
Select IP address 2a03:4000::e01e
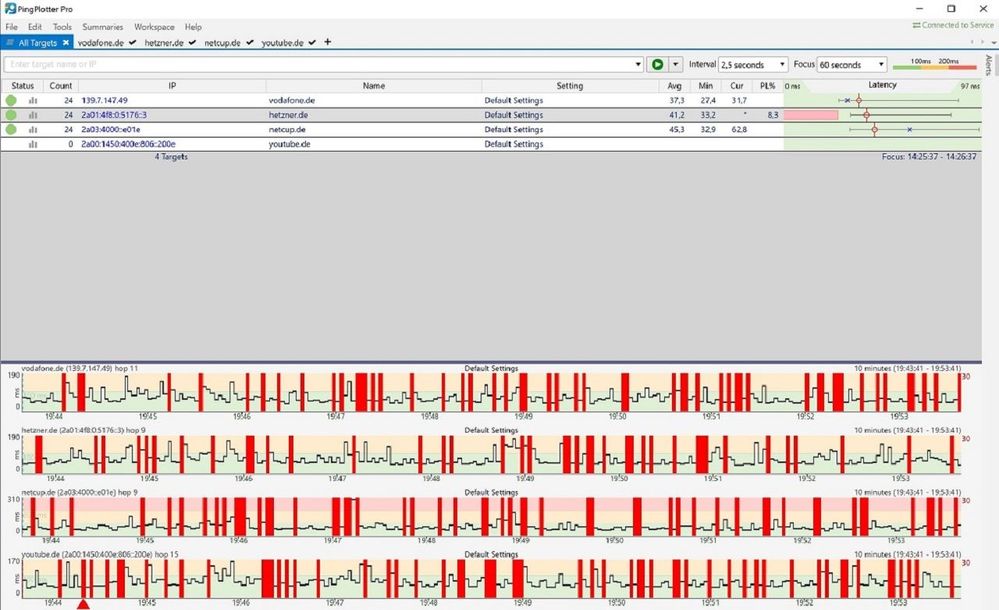click(110, 129)
